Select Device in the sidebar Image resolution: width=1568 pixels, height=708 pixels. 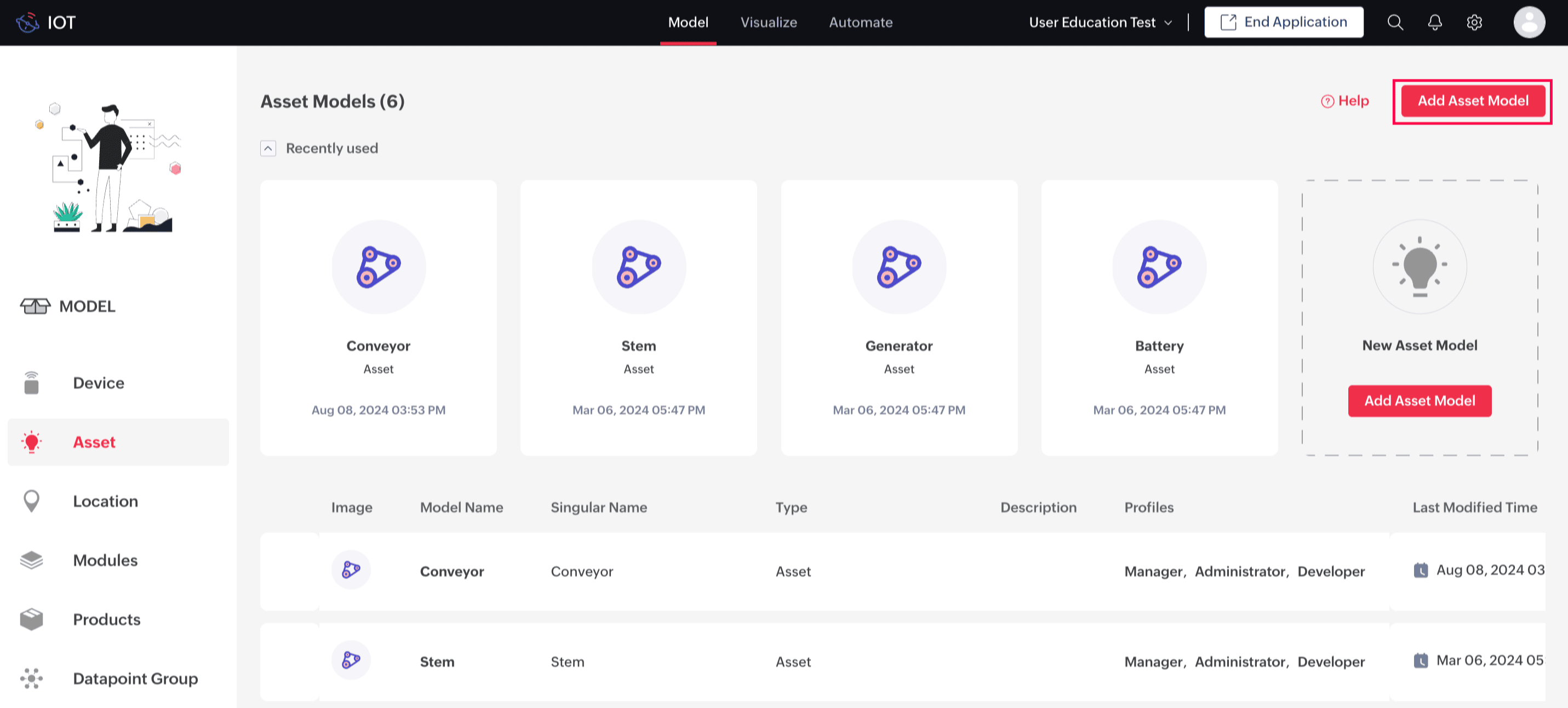point(98,383)
